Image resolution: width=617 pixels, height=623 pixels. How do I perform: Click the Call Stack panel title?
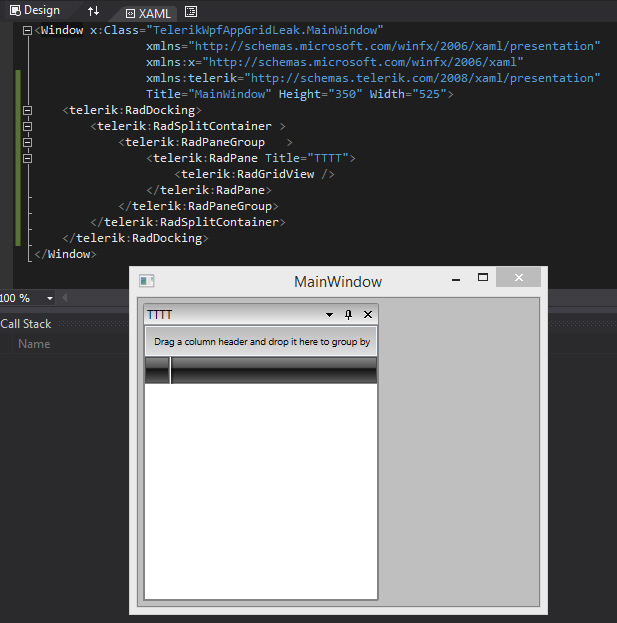[26, 324]
